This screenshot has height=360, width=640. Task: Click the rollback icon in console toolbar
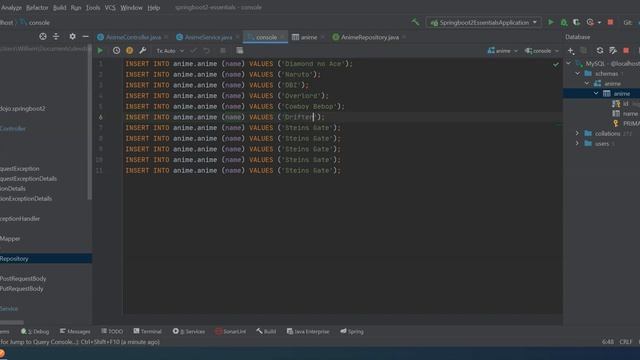point(207,51)
